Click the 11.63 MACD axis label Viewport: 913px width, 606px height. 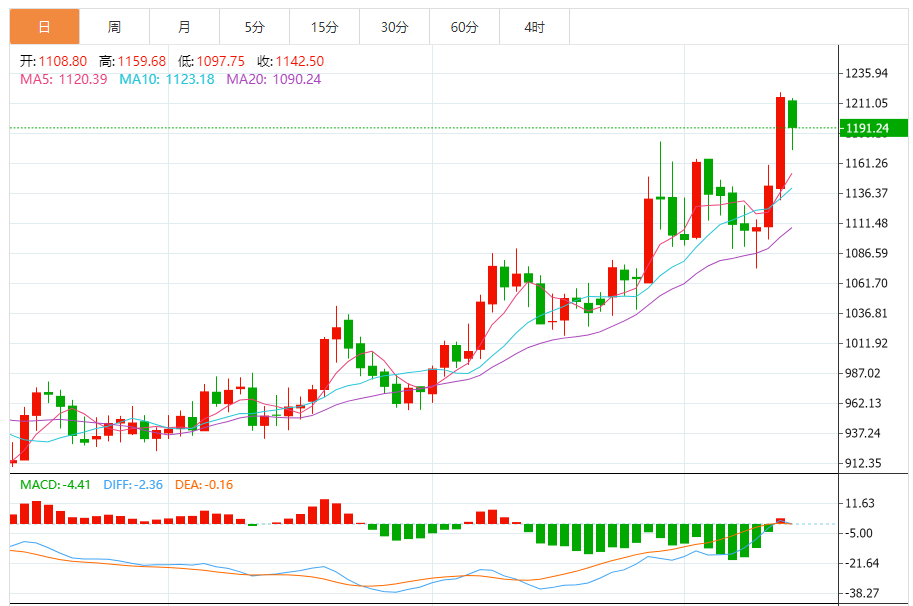(x=860, y=504)
